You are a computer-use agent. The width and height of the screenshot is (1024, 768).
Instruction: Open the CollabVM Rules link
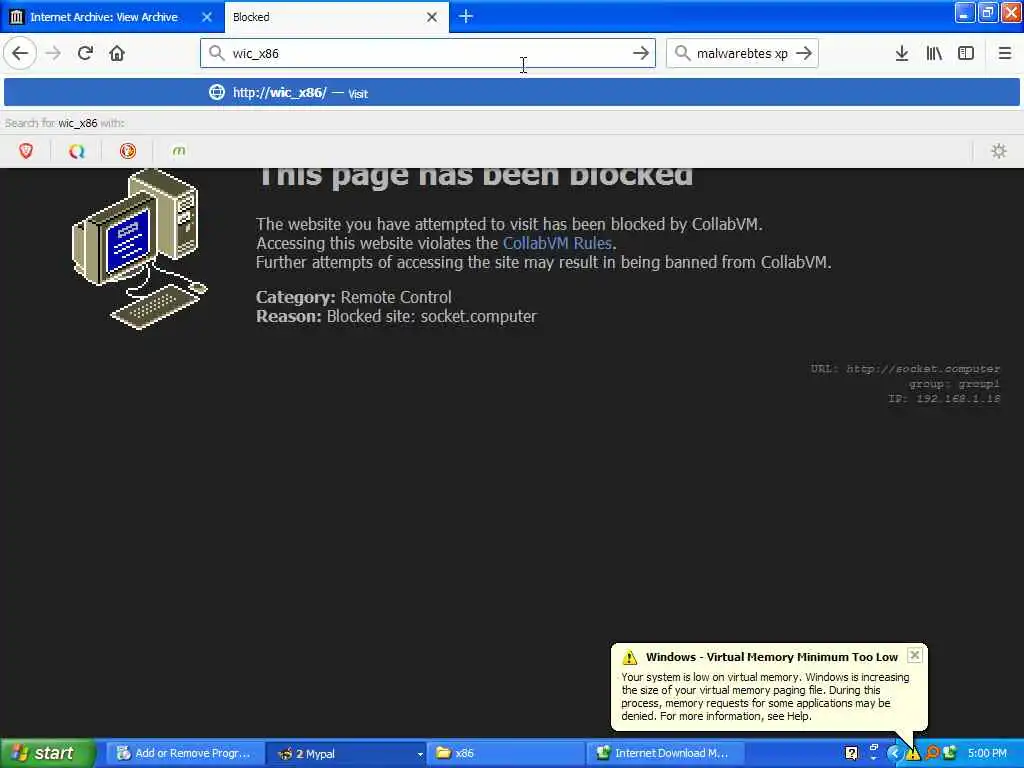557,244
